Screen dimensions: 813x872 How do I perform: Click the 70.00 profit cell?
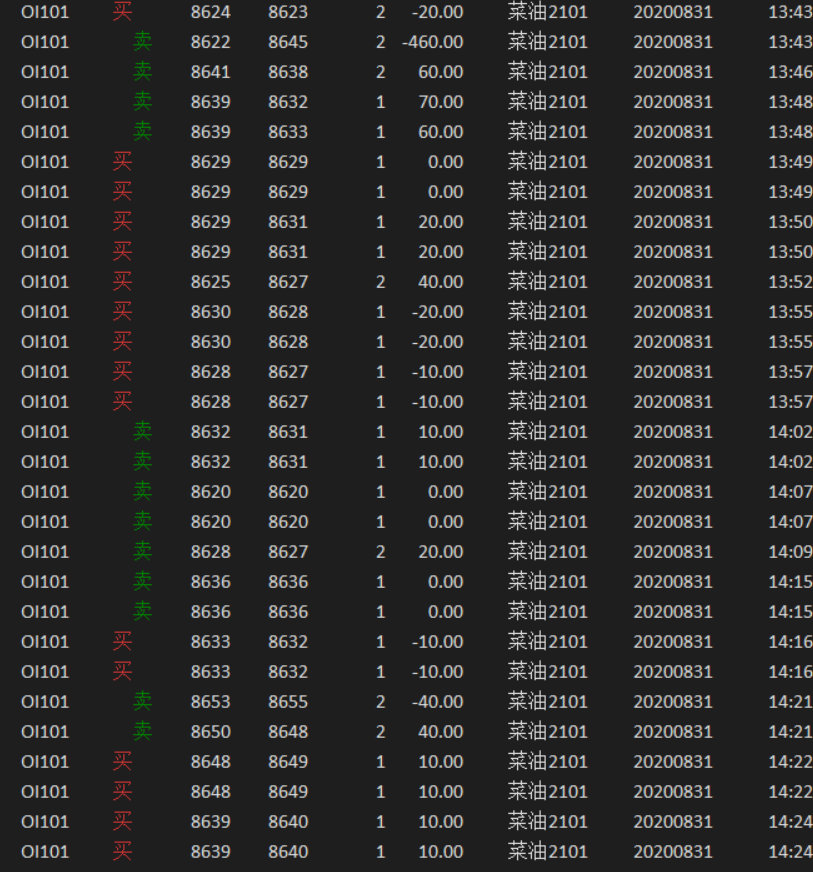440,102
